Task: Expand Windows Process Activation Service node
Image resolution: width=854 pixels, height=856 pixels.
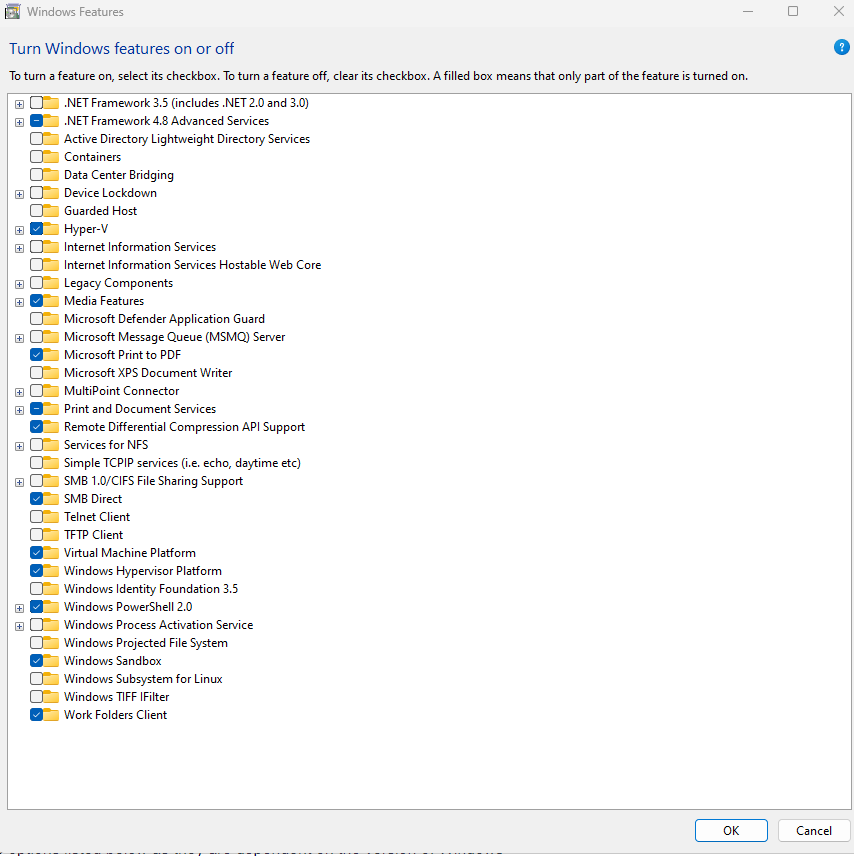Action: 19,626
